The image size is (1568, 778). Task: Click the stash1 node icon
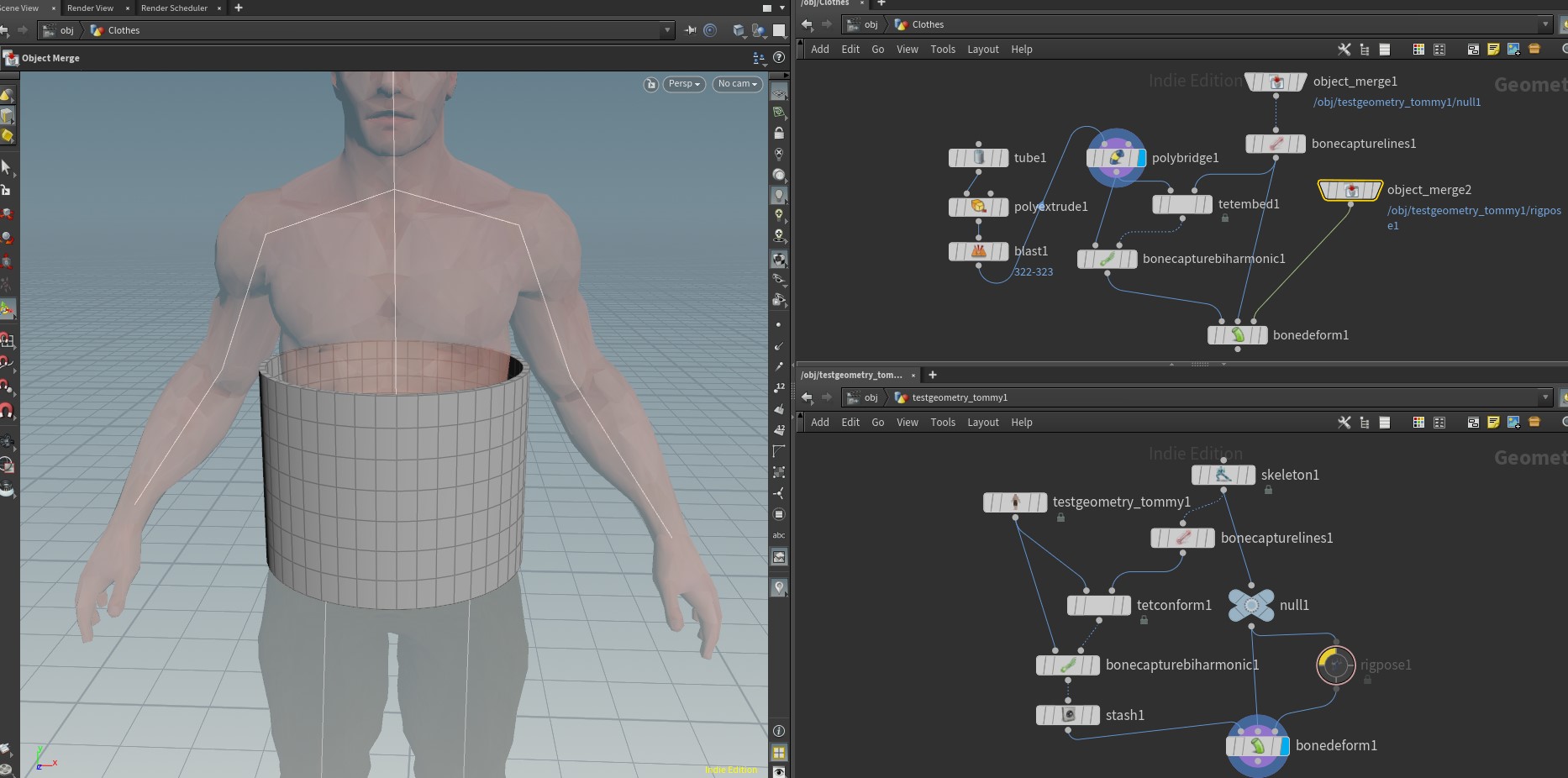(x=1068, y=715)
